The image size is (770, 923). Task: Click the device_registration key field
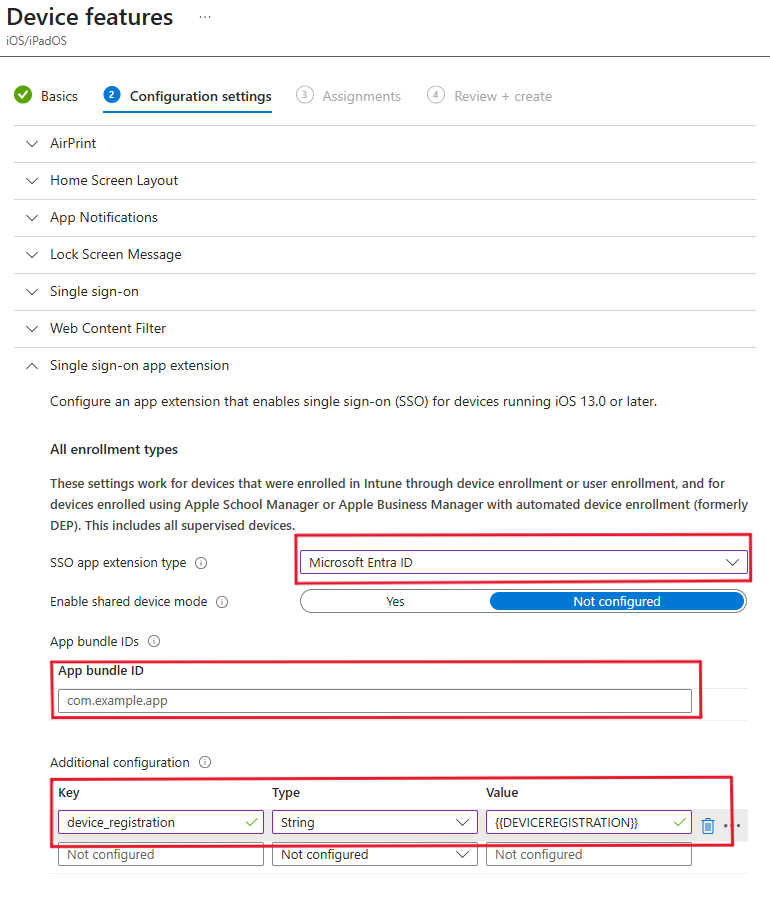coord(150,822)
